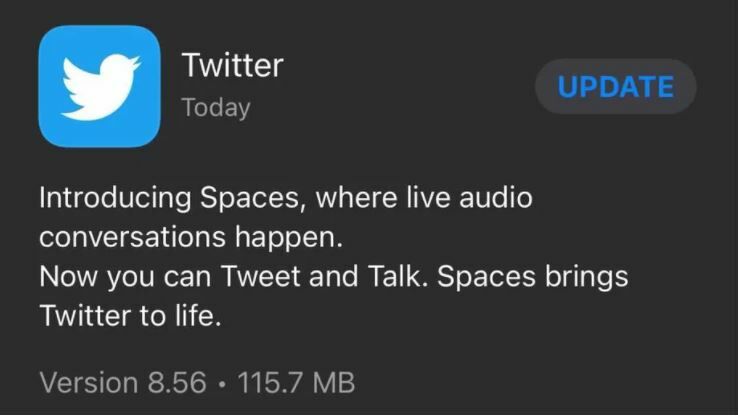Click the word "Spaces" in first line
Screen dimensions: 738x416
pos(255,197)
